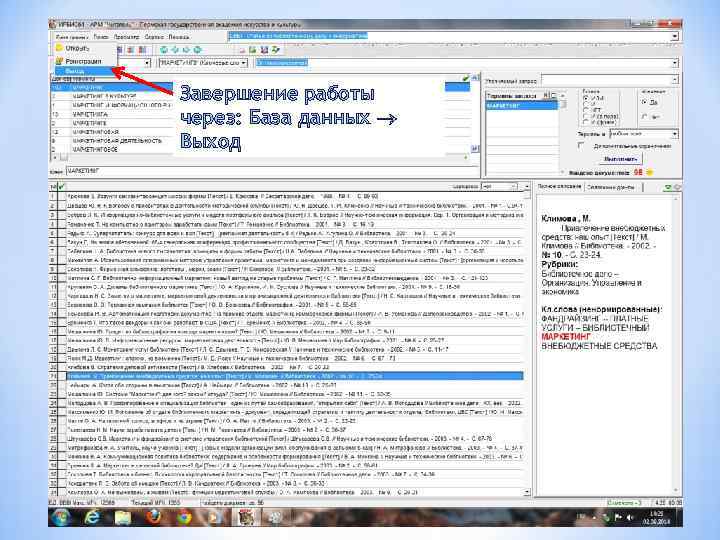Click the volume icon in system tray
Image resolution: width=720 pixels, height=540 pixels.
[x=630, y=518]
